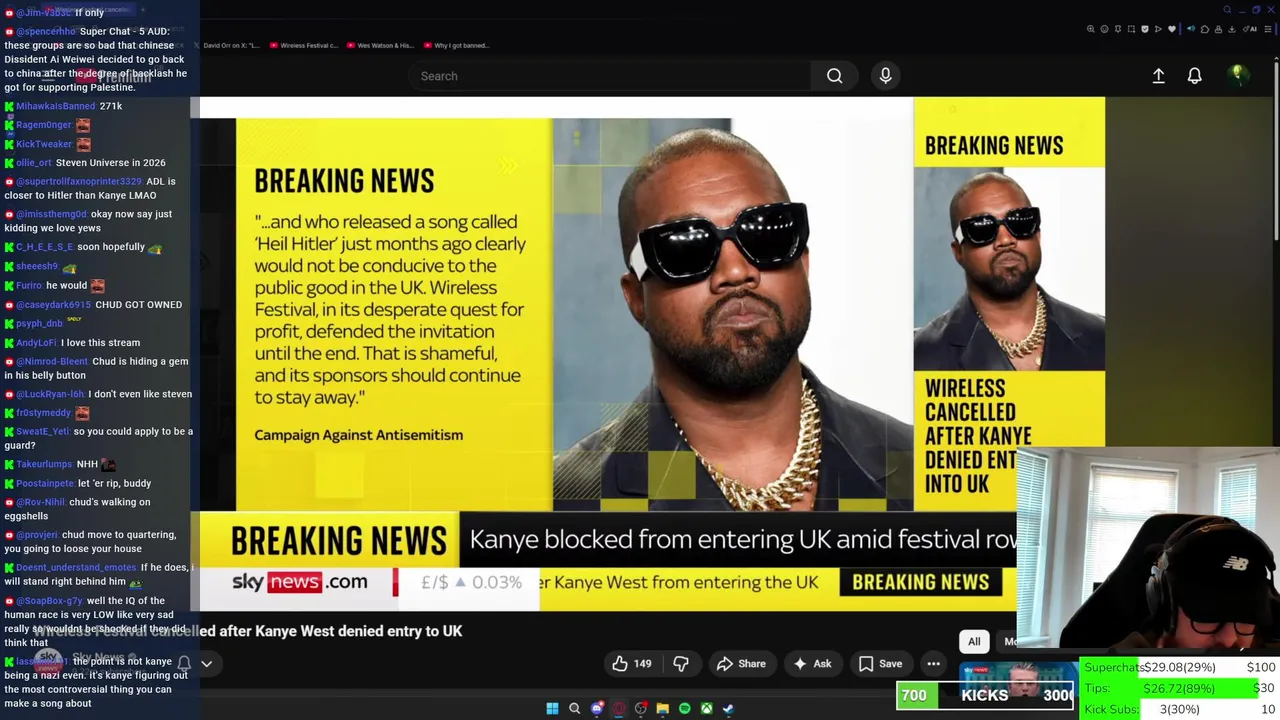Viewport: 1280px width, 720px height.
Task: Open Windows taskbar Search
Action: coord(575,708)
